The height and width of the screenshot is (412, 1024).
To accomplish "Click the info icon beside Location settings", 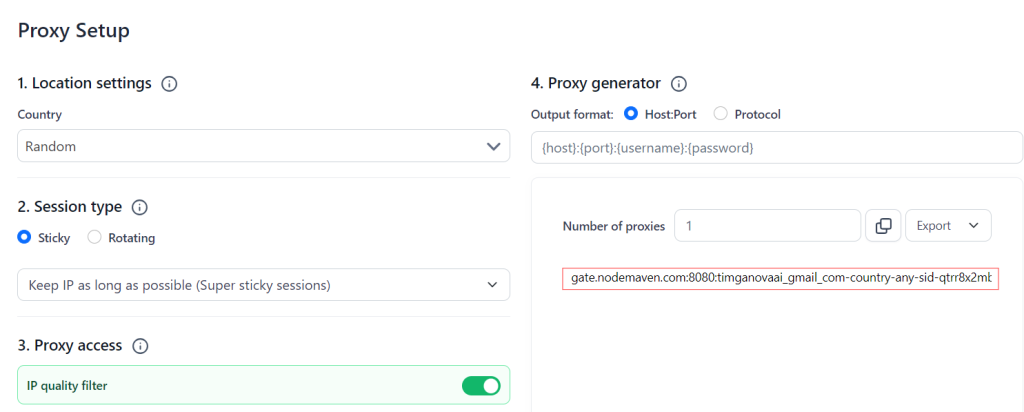I will 170,83.
